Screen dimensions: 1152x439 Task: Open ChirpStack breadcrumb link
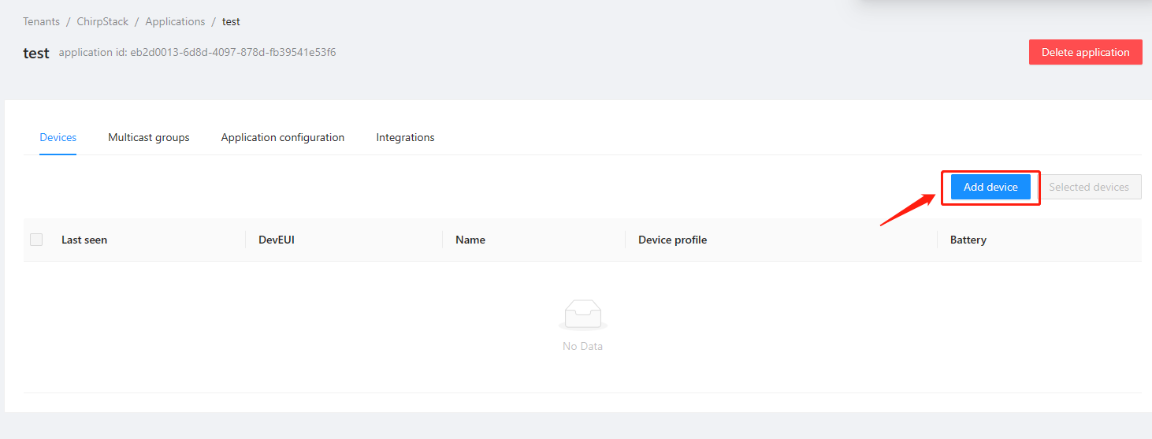pos(102,21)
